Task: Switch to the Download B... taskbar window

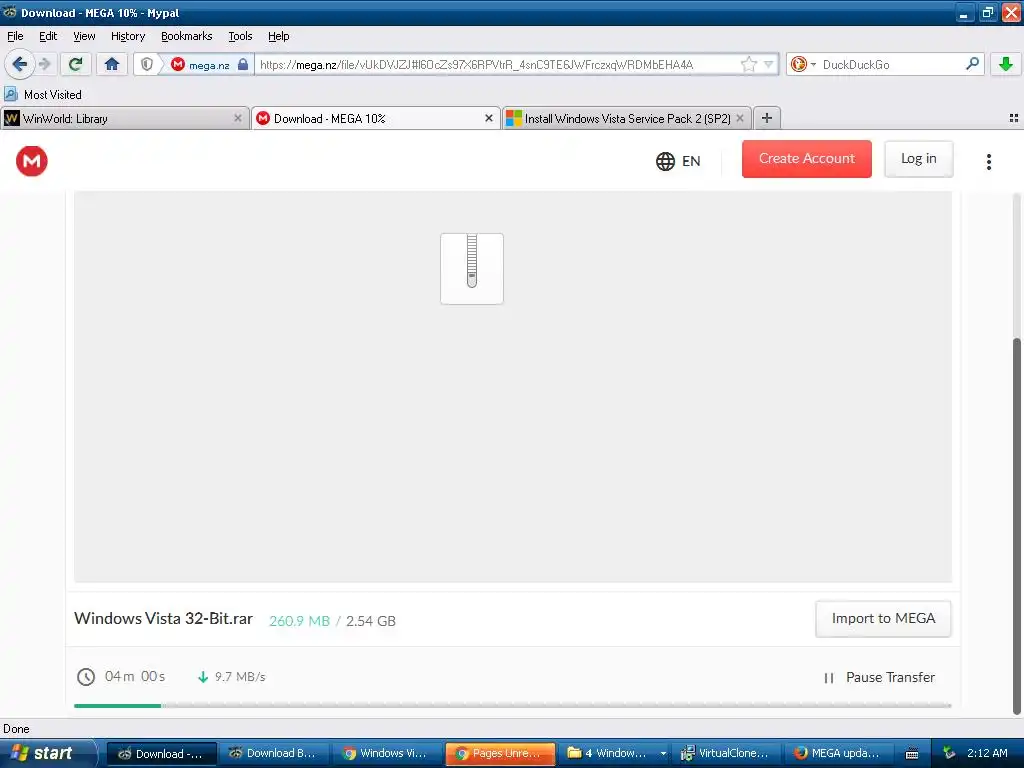Action: pos(272,753)
